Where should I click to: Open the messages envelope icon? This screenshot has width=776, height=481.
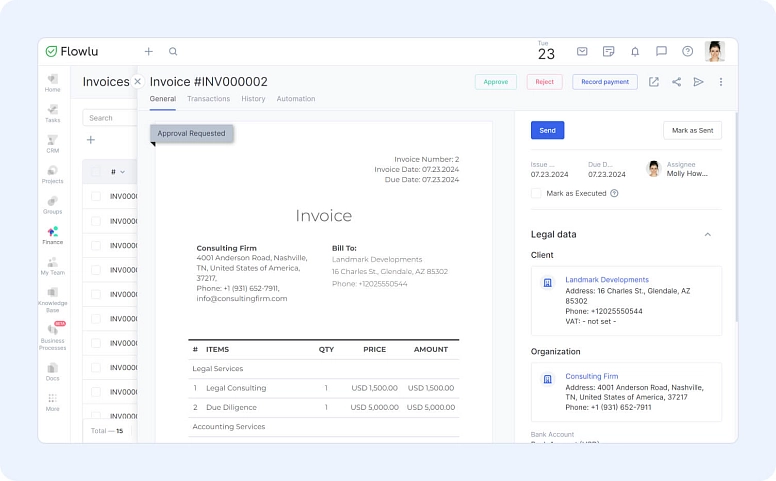pos(582,52)
